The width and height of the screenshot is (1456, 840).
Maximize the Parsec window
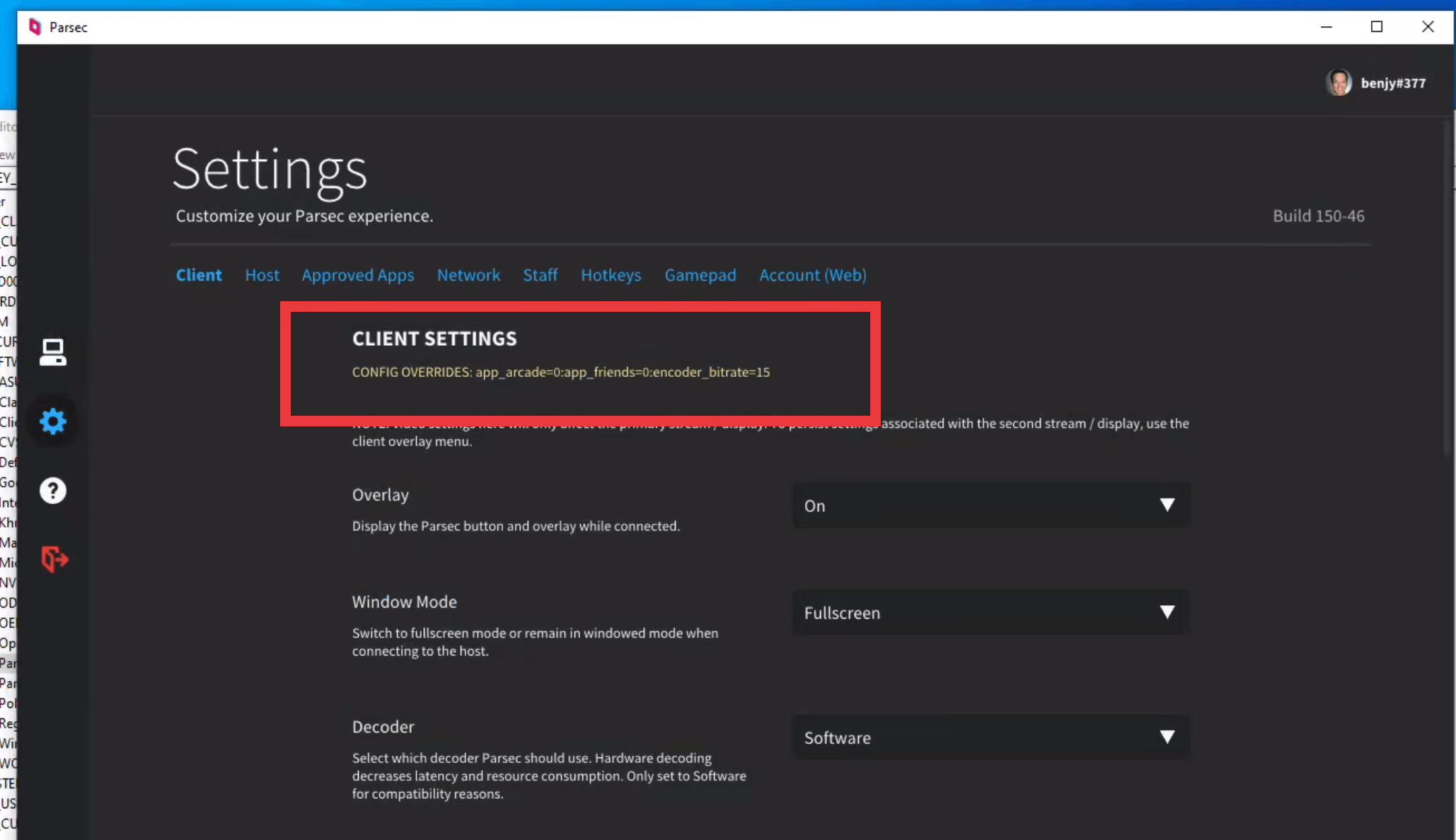1376,27
